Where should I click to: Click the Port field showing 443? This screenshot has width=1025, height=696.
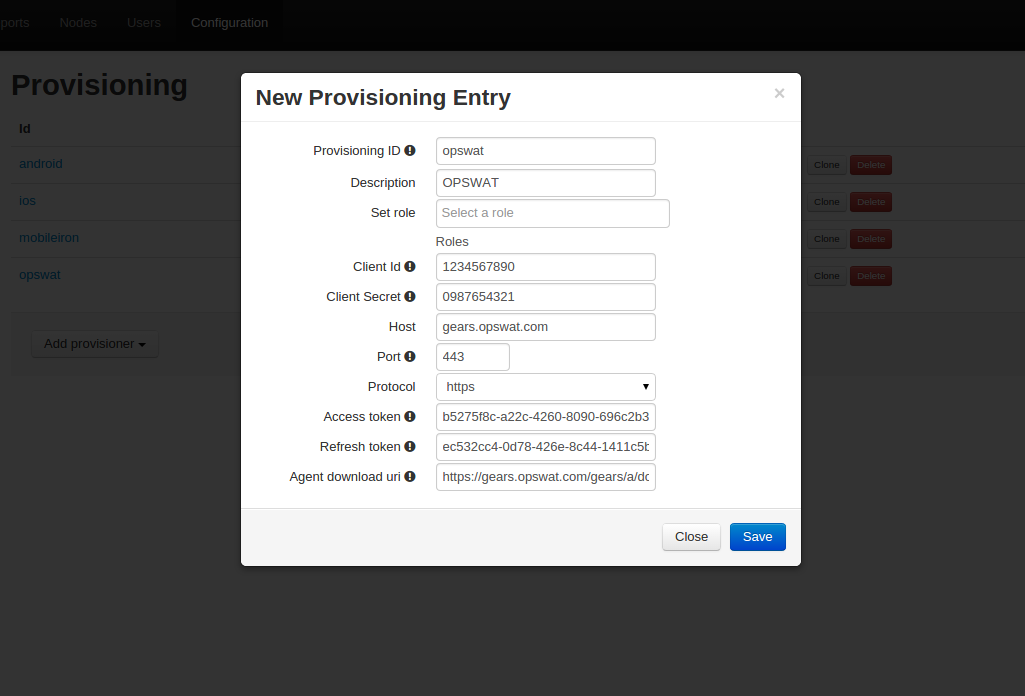[473, 357]
